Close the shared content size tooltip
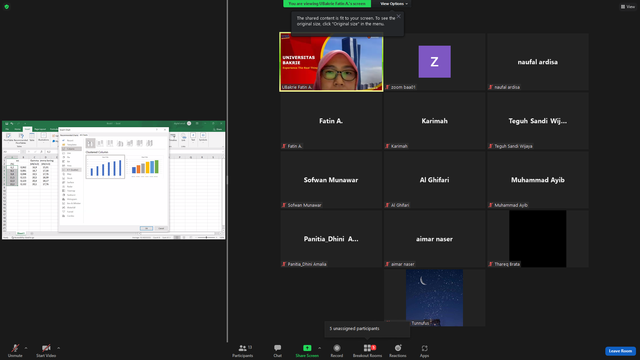 tap(399, 16)
